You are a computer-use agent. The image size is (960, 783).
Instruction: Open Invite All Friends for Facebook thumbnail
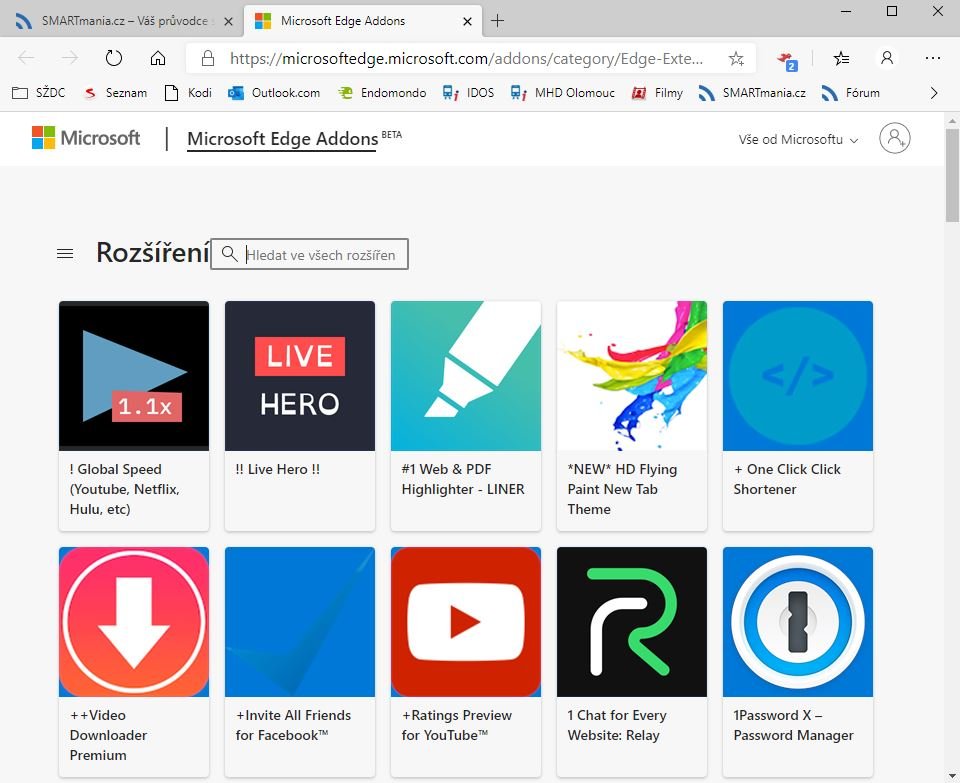tap(300, 622)
